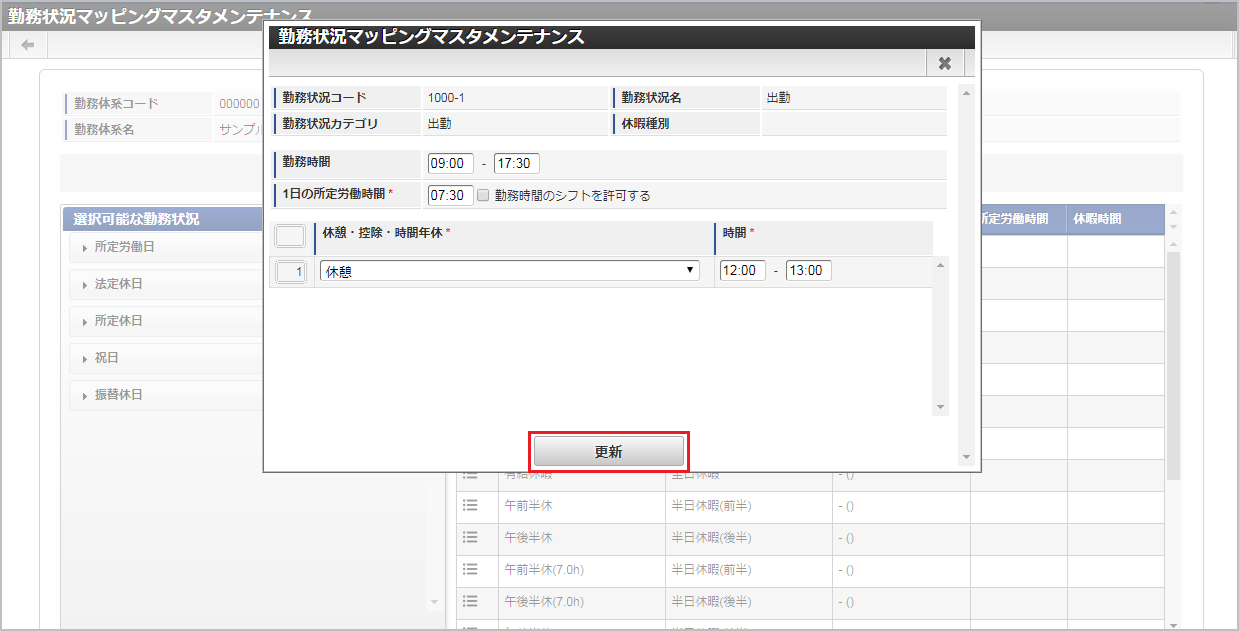
Task: Enable 勤務時間のシフトを許可する checkbox
Action: [483, 196]
